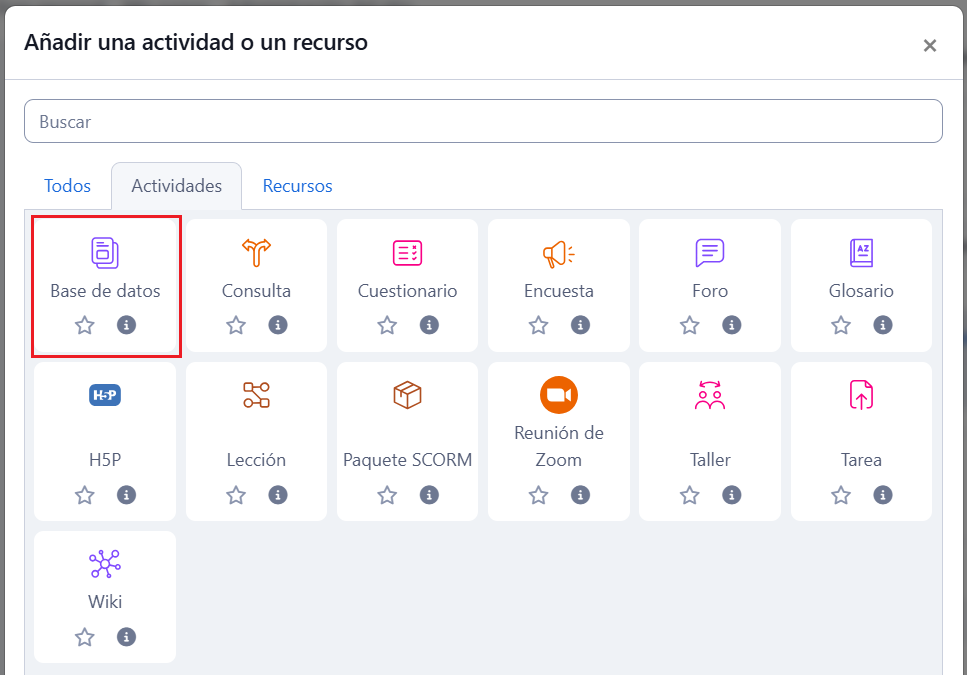Choose the Consulta activity icon
The height and width of the screenshot is (675, 967).
pyautogui.click(x=256, y=253)
